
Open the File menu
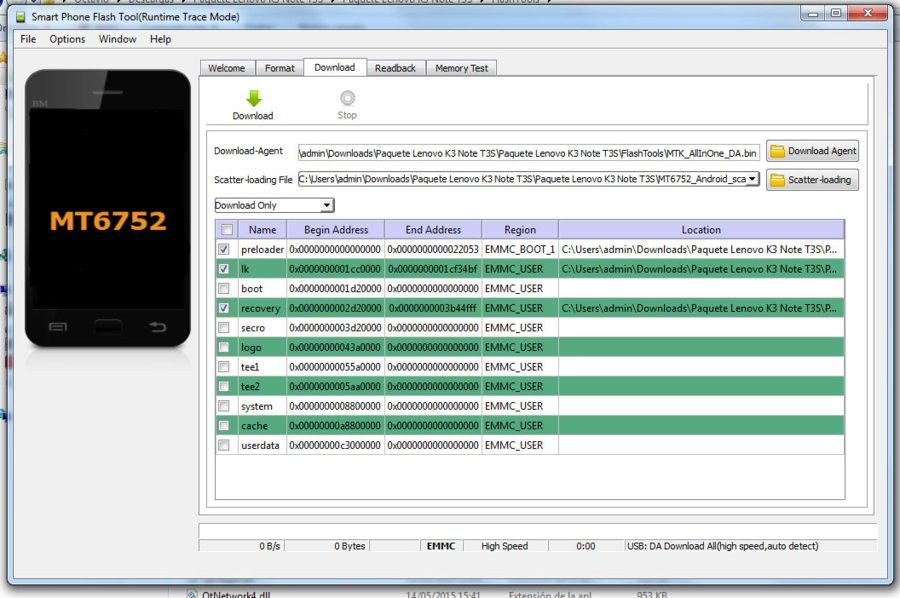click(x=28, y=39)
